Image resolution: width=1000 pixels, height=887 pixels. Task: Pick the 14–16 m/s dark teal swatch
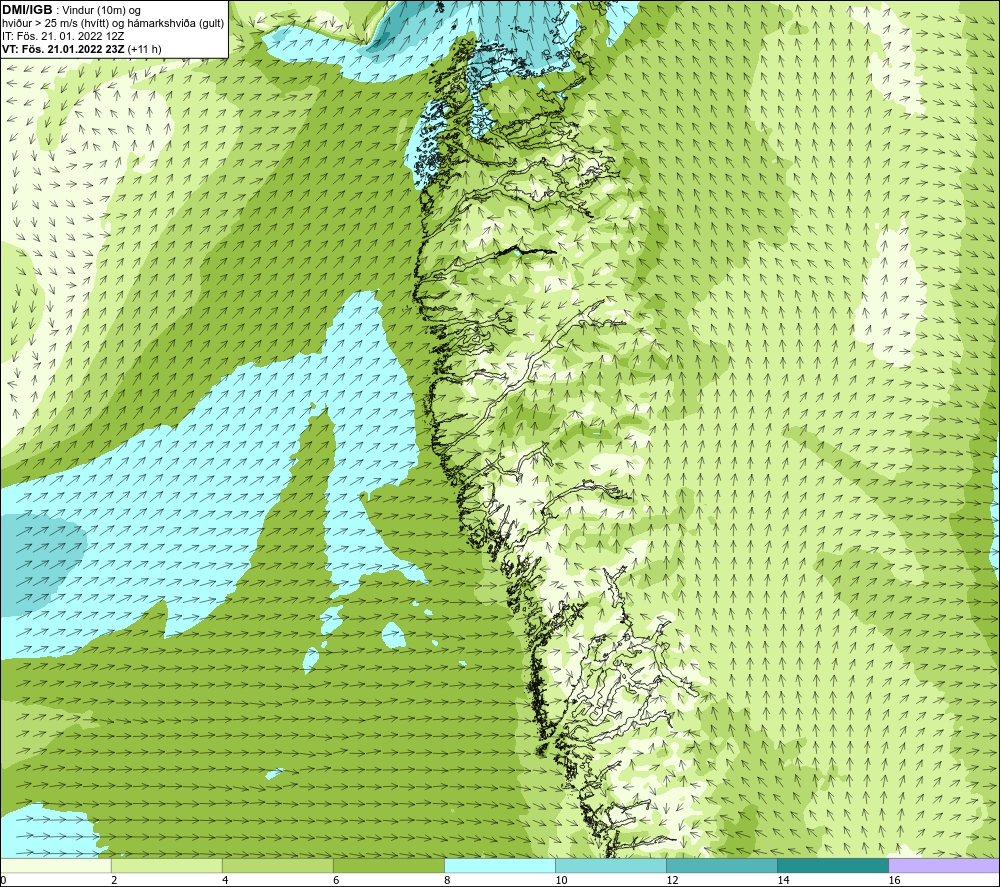point(832,865)
